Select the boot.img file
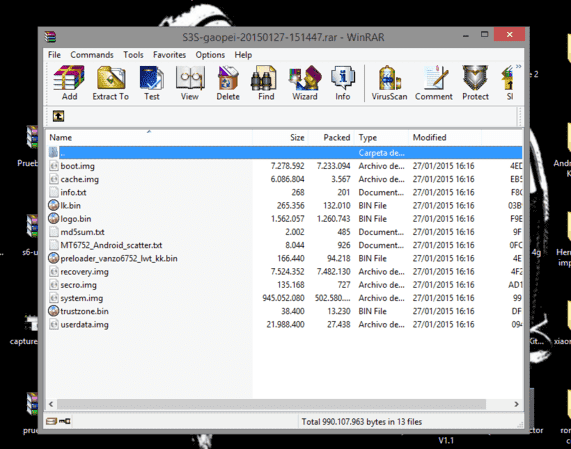 [285, 166]
